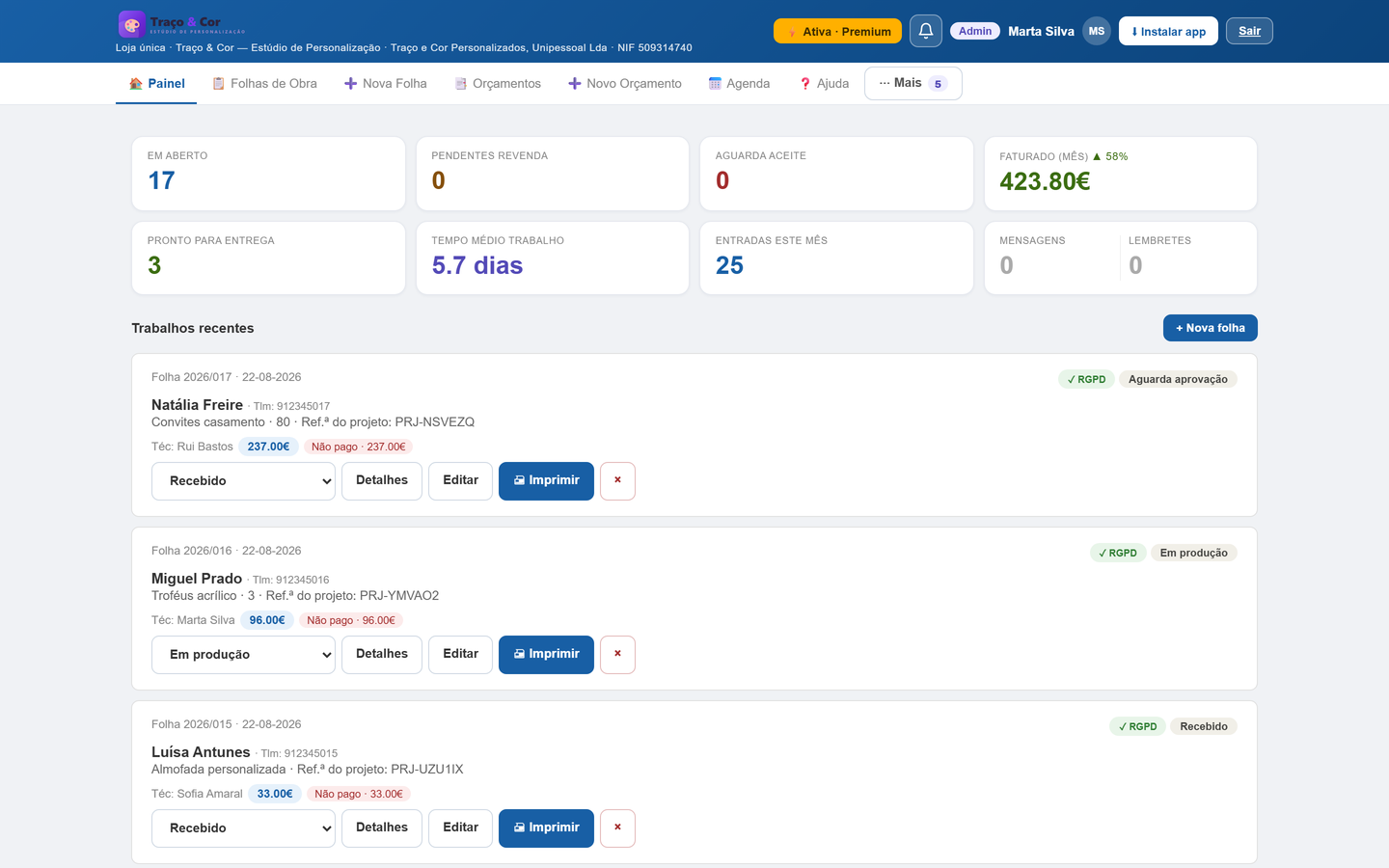Print Miguel Prado's folha 2026/016

(546, 654)
